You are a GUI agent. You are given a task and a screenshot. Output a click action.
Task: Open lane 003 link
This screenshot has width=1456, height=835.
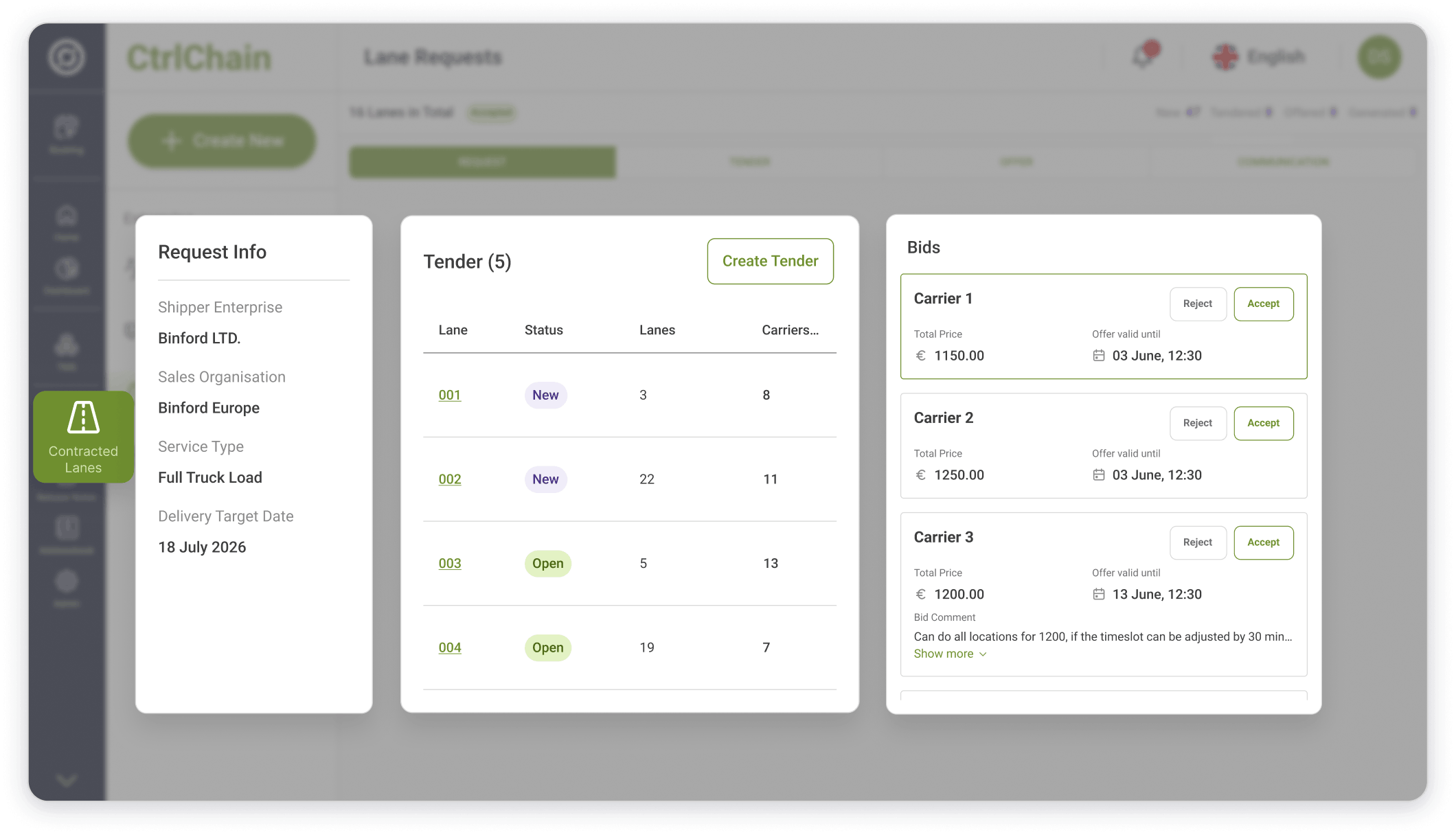(450, 564)
